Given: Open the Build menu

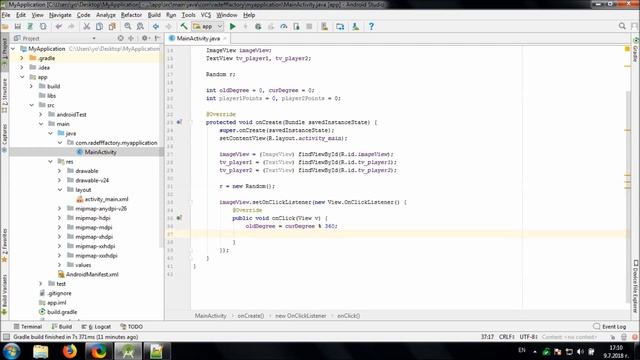Looking at the screenshot, I should [154, 15].
